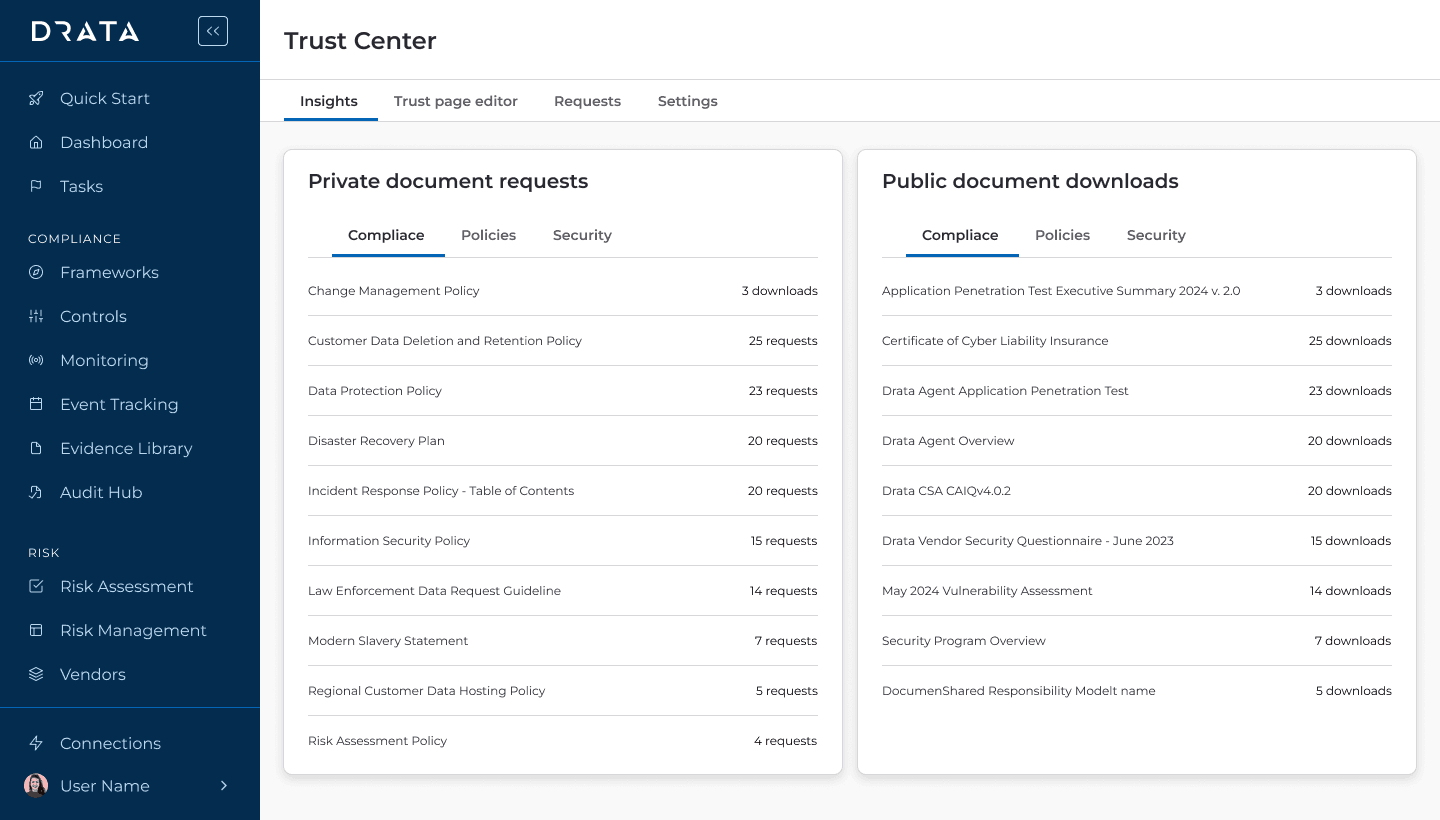Collapse the sidebar with double-chevron button

[213, 31]
